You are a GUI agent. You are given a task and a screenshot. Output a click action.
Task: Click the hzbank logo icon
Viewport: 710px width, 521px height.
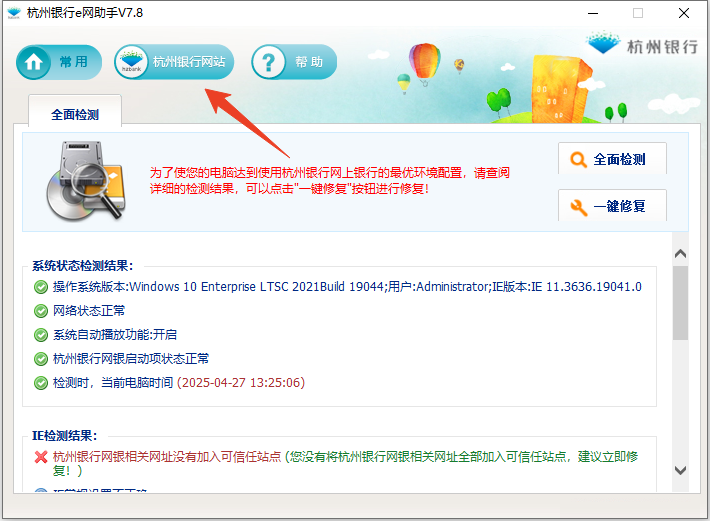tap(131, 62)
